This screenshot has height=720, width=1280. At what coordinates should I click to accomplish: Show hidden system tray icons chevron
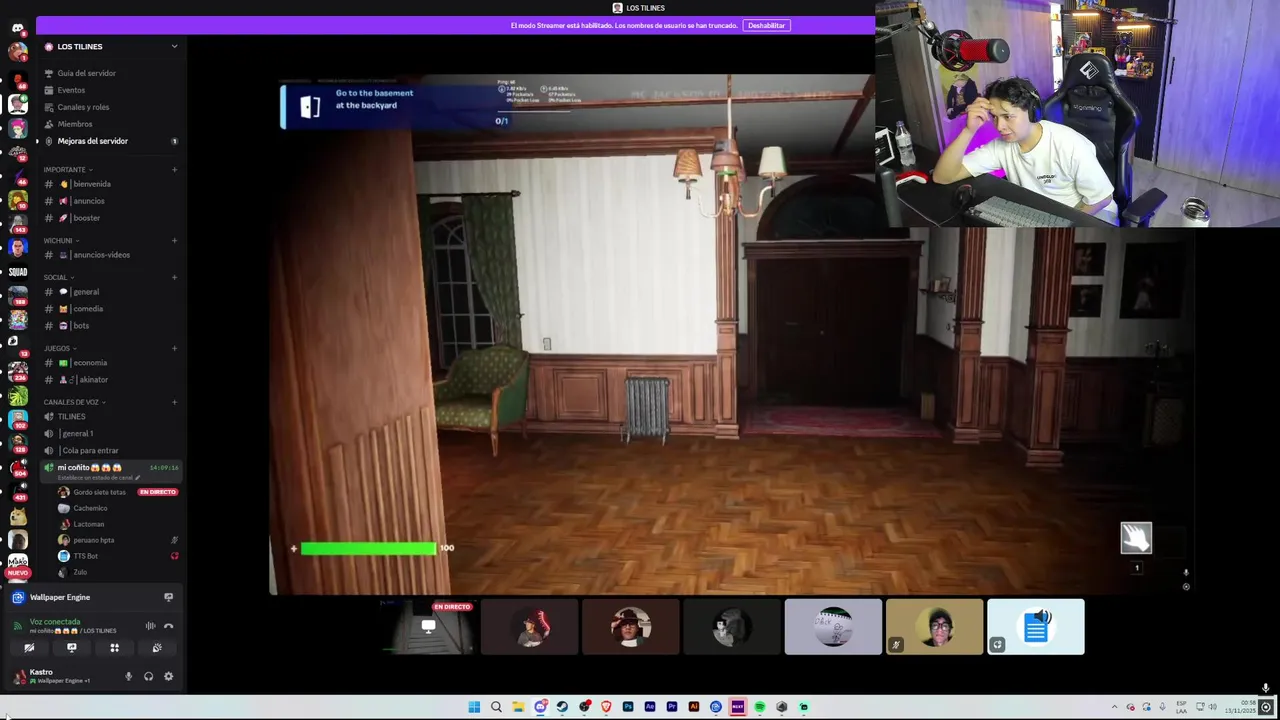click(x=1114, y=707)
